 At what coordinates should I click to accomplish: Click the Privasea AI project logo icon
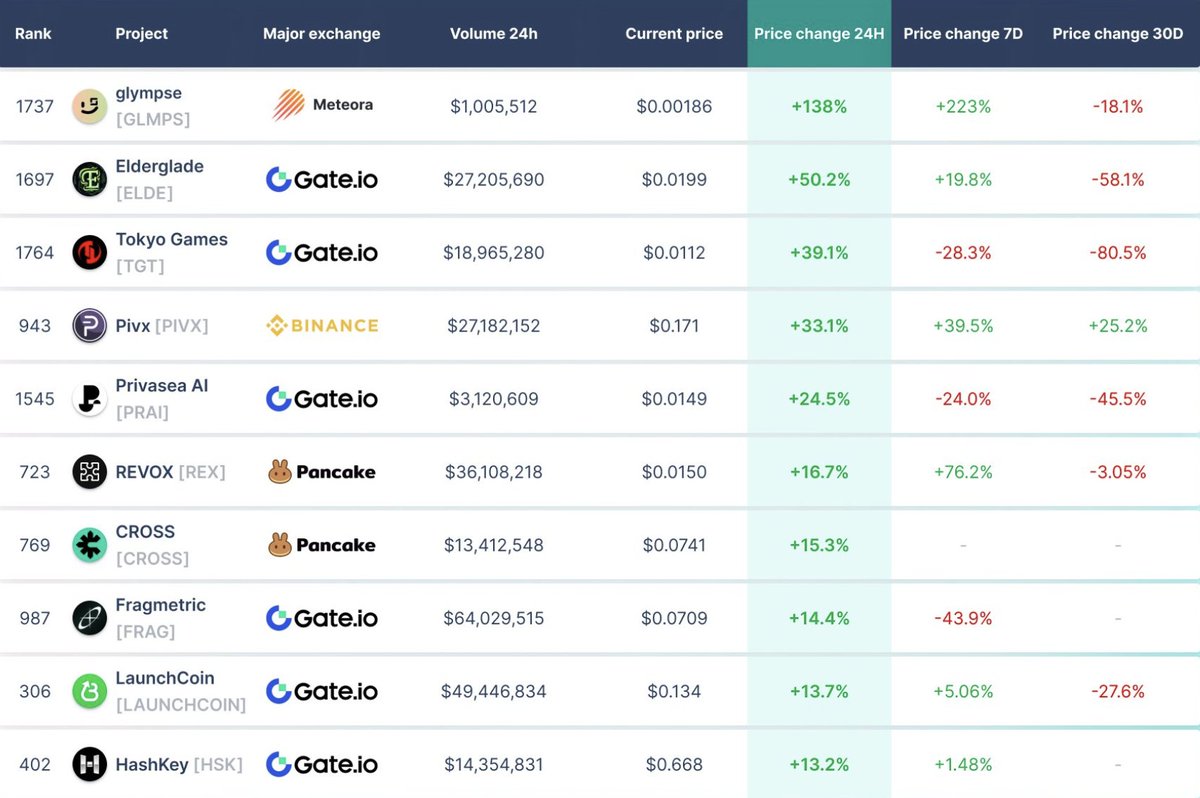pyautogui.click(x=90, y=398)
